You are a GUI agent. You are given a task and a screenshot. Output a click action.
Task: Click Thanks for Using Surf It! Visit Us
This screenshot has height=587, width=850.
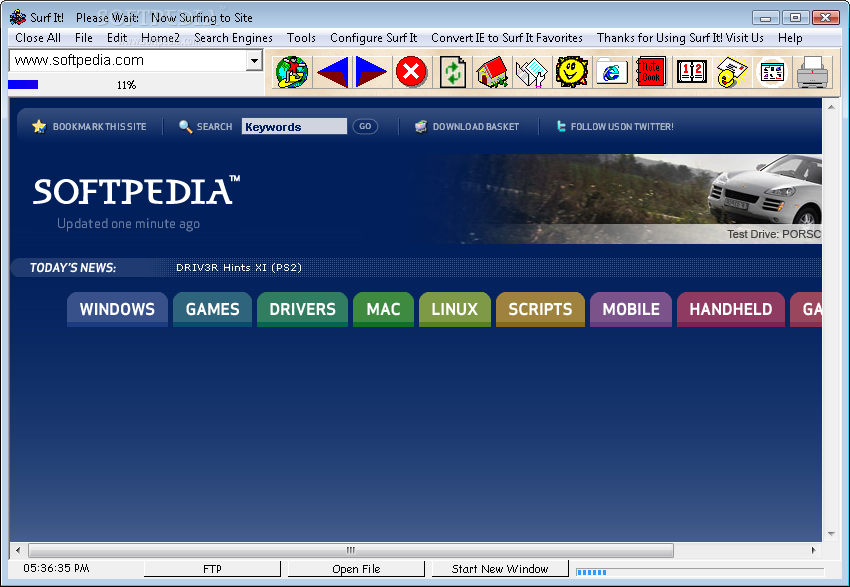(680, 38)
